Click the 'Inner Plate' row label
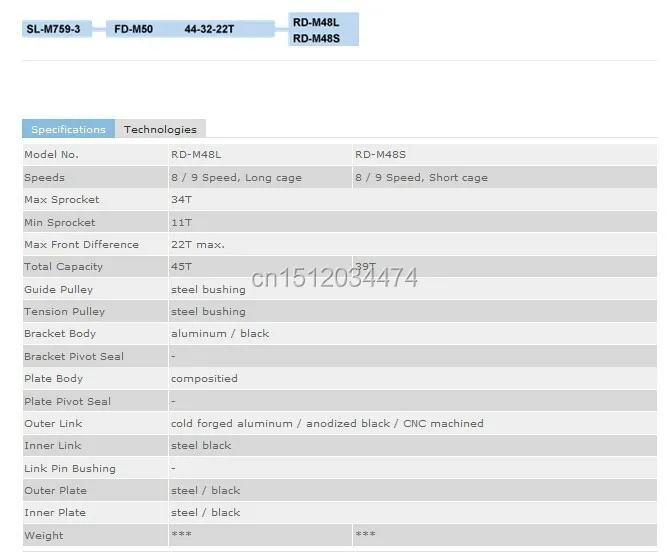Screen dimensions: 667x552 point(55,512)
